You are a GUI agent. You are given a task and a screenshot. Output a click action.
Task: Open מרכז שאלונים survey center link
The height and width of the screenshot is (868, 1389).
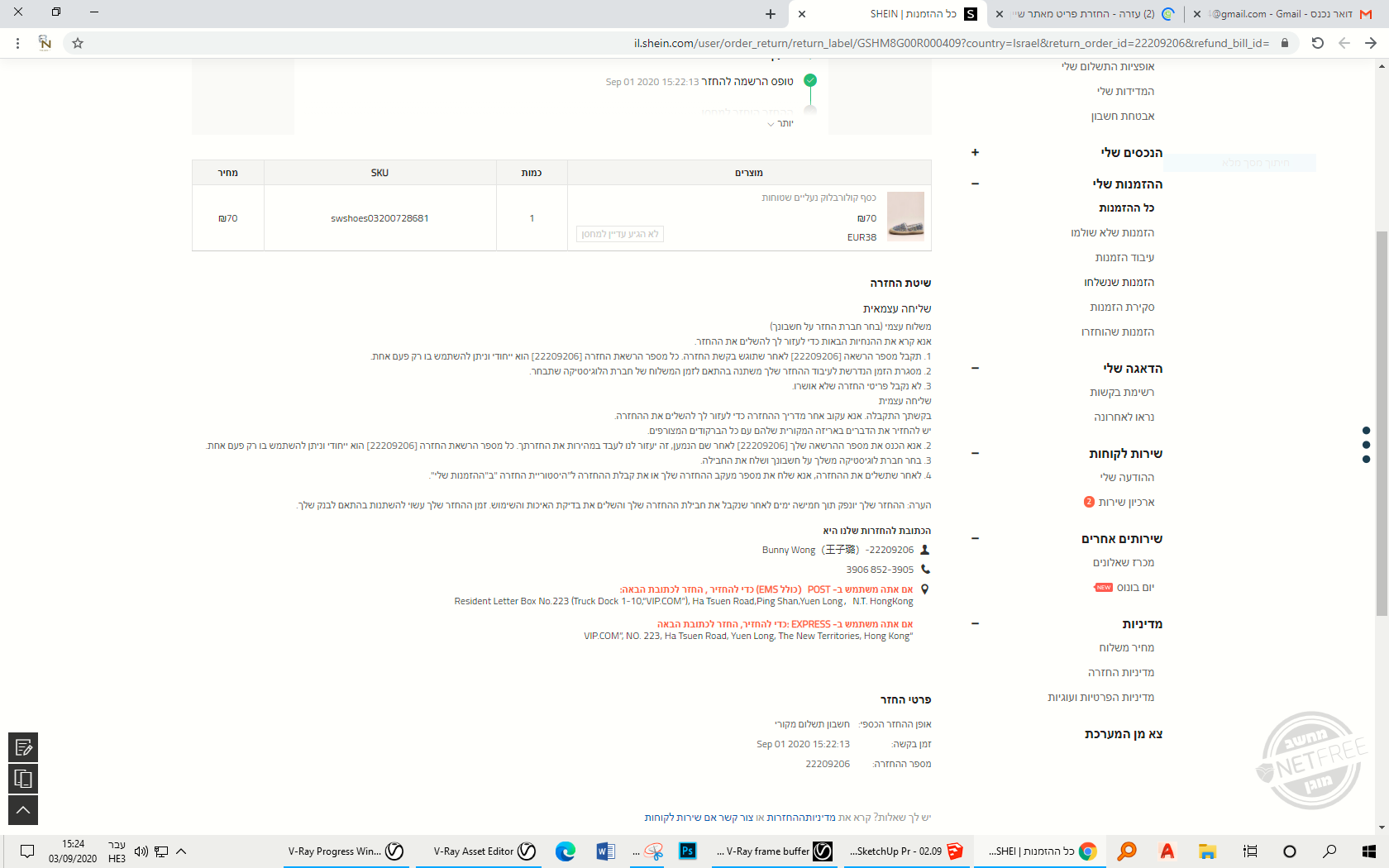1124,562
